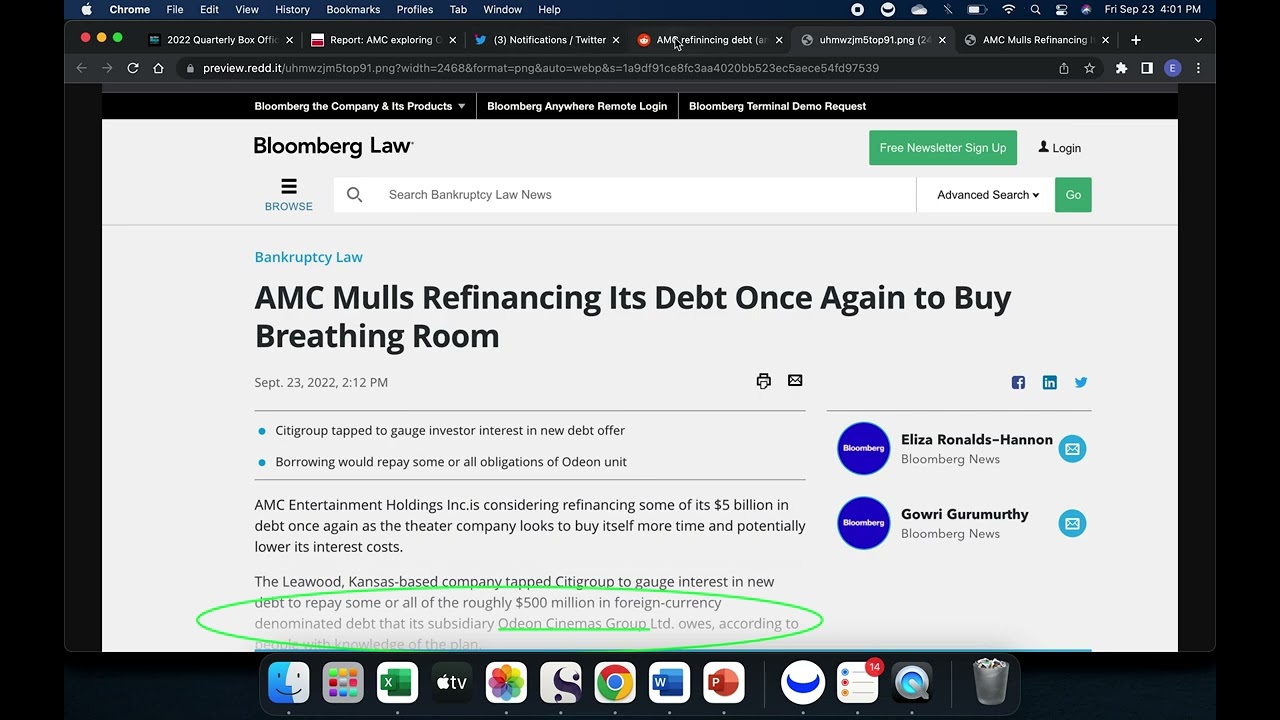Viewport: 1280px width, 720px height.
Task: Open Chrome tab search chevron
Action: pos(1198,40)
